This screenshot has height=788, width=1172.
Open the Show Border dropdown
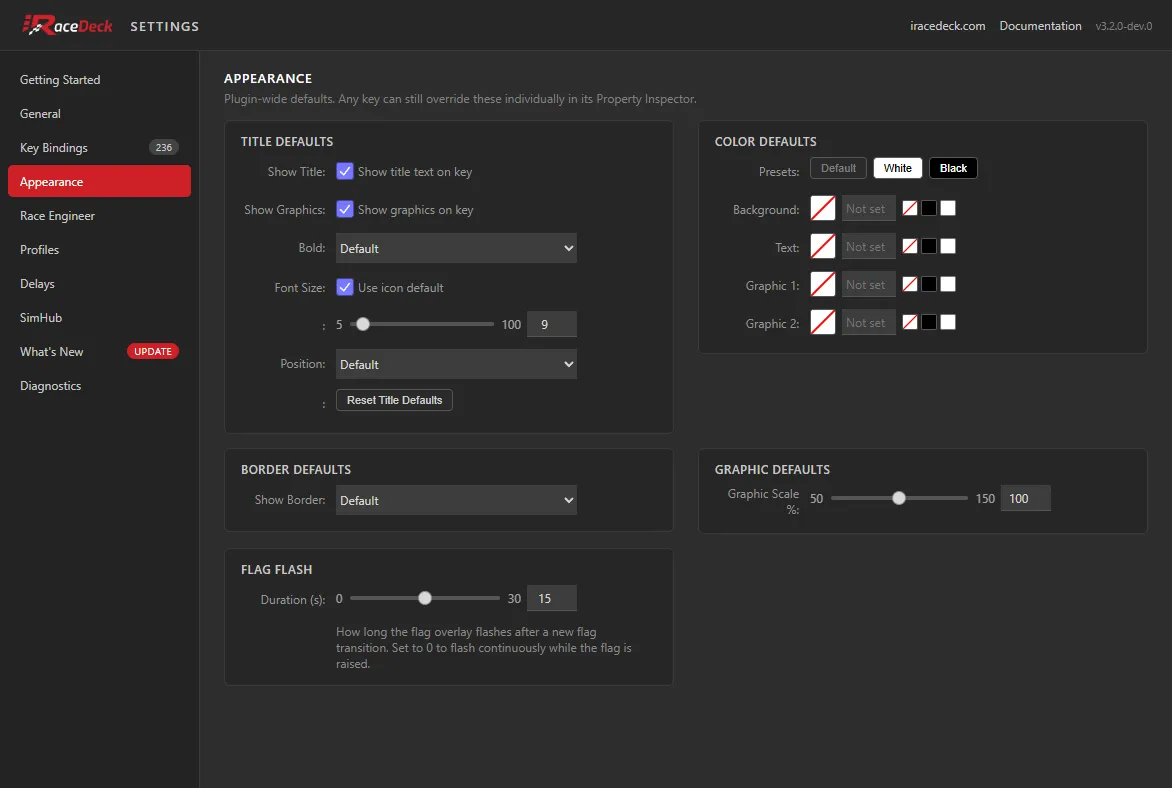(456, 500)
